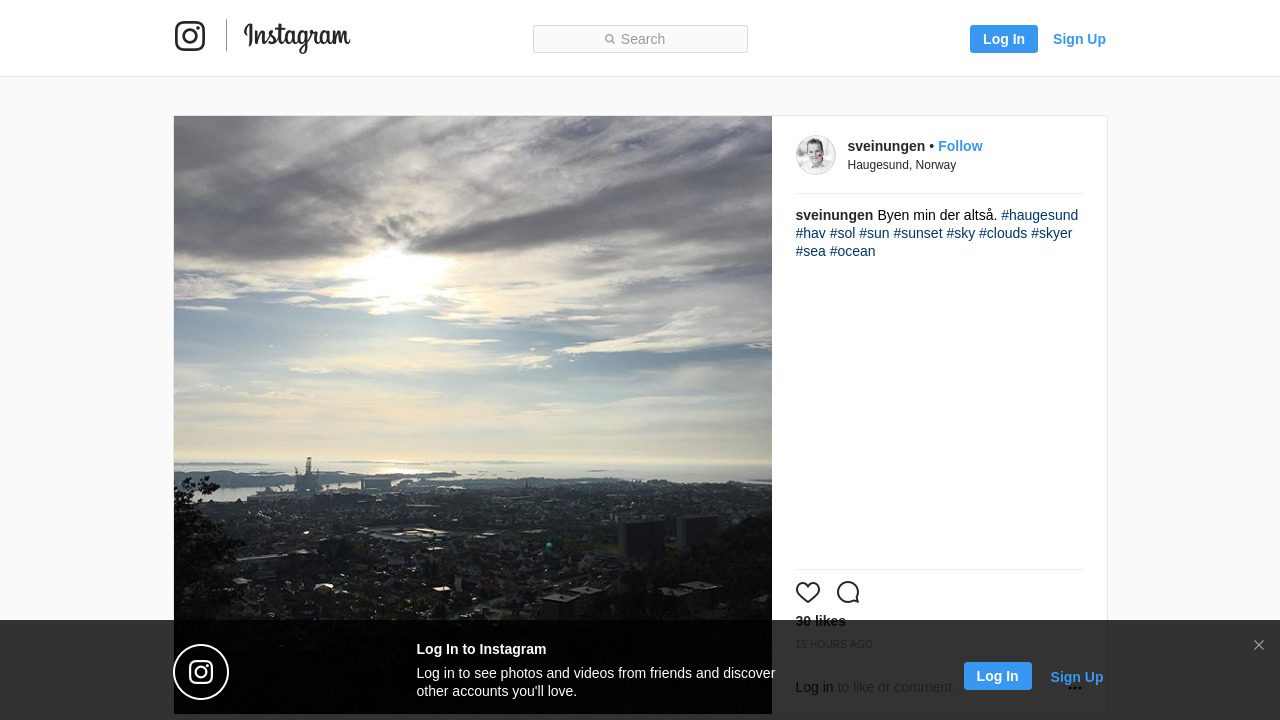Click the comment speech bubble icon
The image size is (1280, 720).
pos(848,592)
